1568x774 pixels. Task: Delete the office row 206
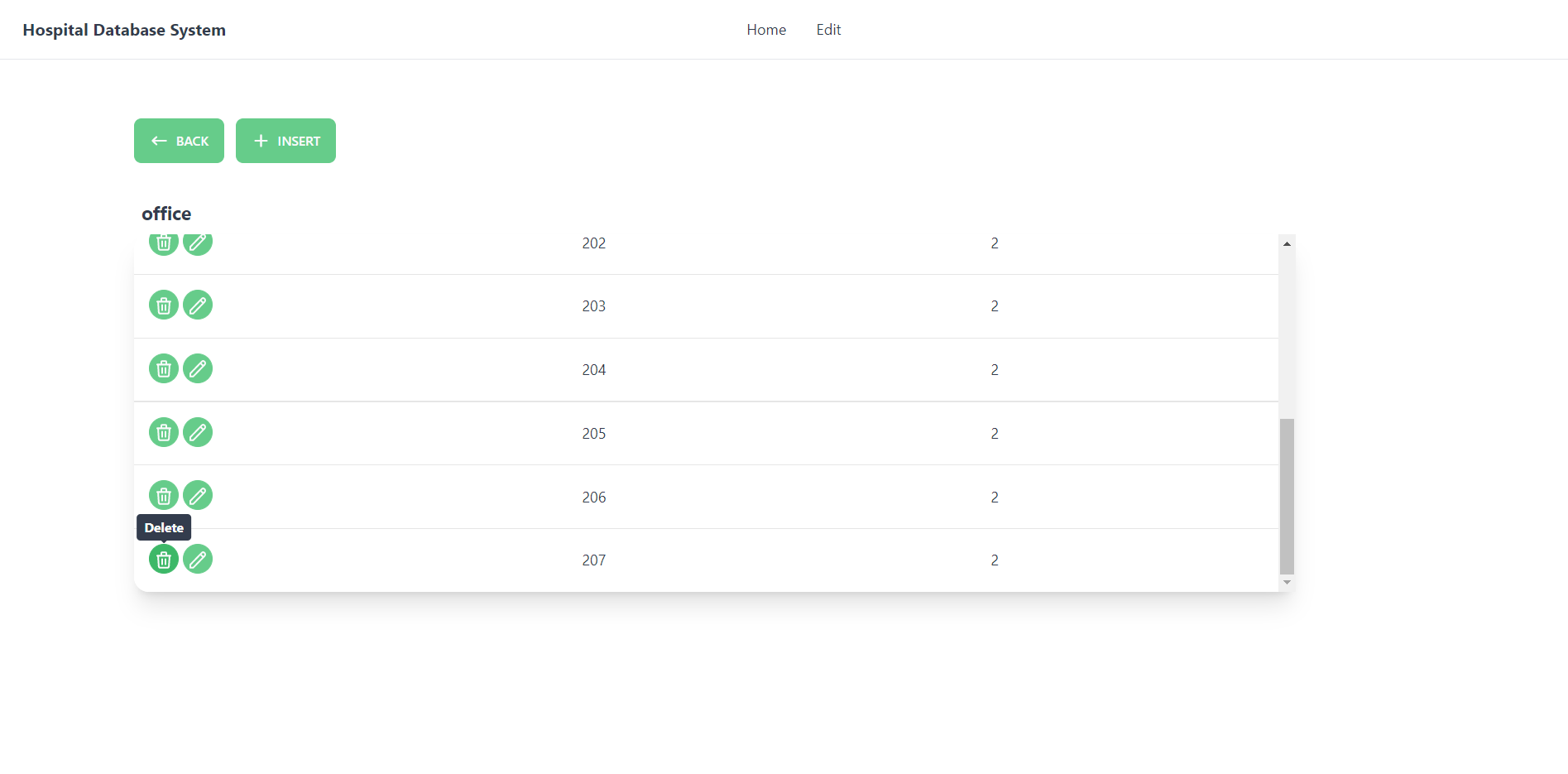[x=164, y=496]
